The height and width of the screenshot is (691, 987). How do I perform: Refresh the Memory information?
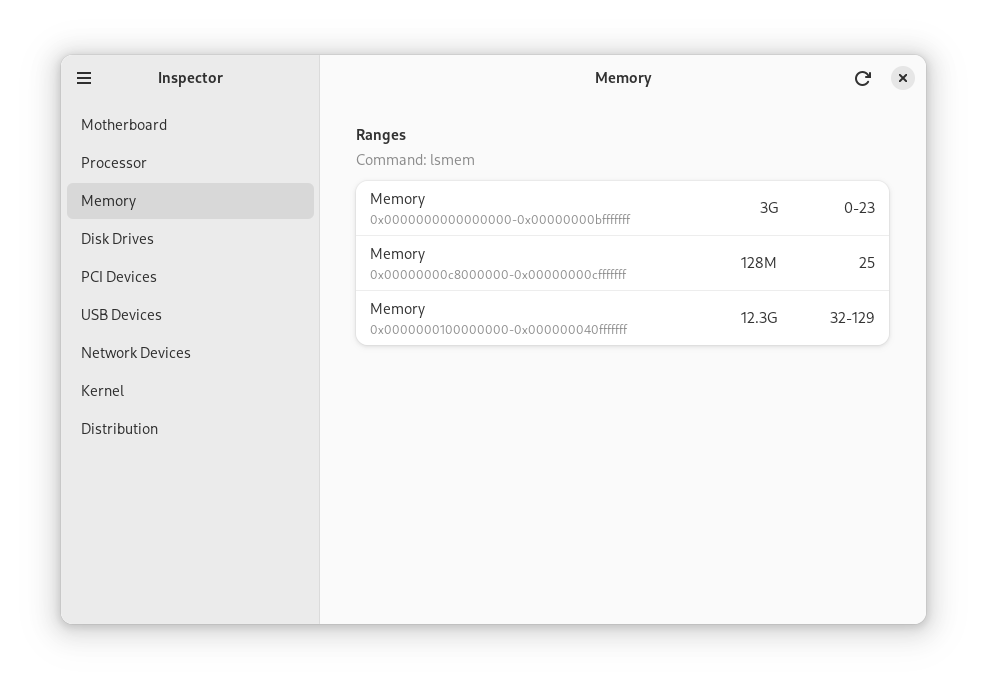863,78
